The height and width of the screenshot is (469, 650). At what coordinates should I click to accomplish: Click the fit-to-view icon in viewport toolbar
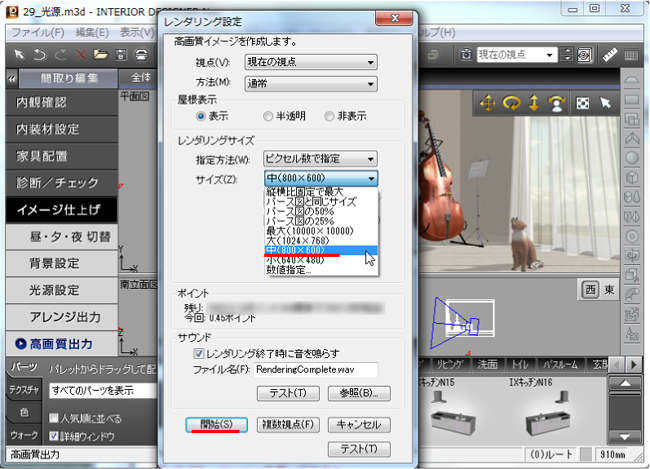click(x=581, y=102)
